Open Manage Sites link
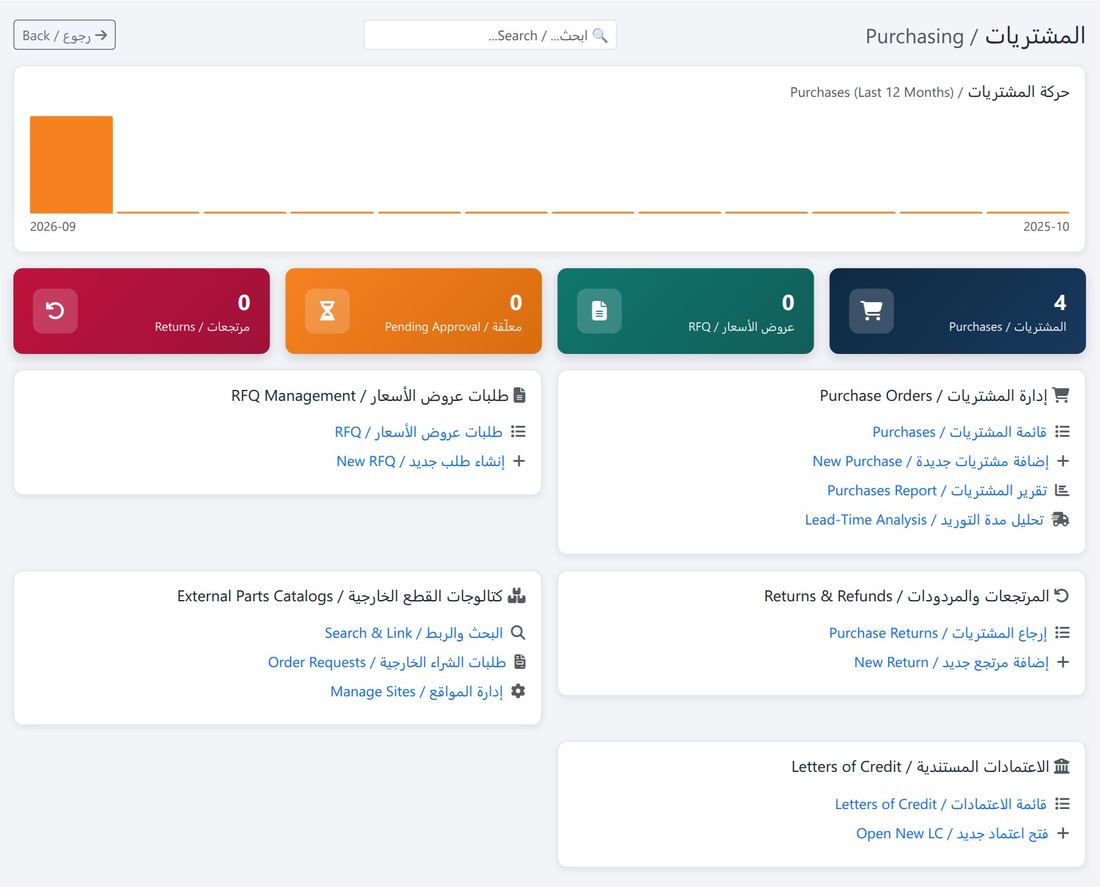This screenshot has height=887, width=1100. pyautogui.click(x=417, y=692)
